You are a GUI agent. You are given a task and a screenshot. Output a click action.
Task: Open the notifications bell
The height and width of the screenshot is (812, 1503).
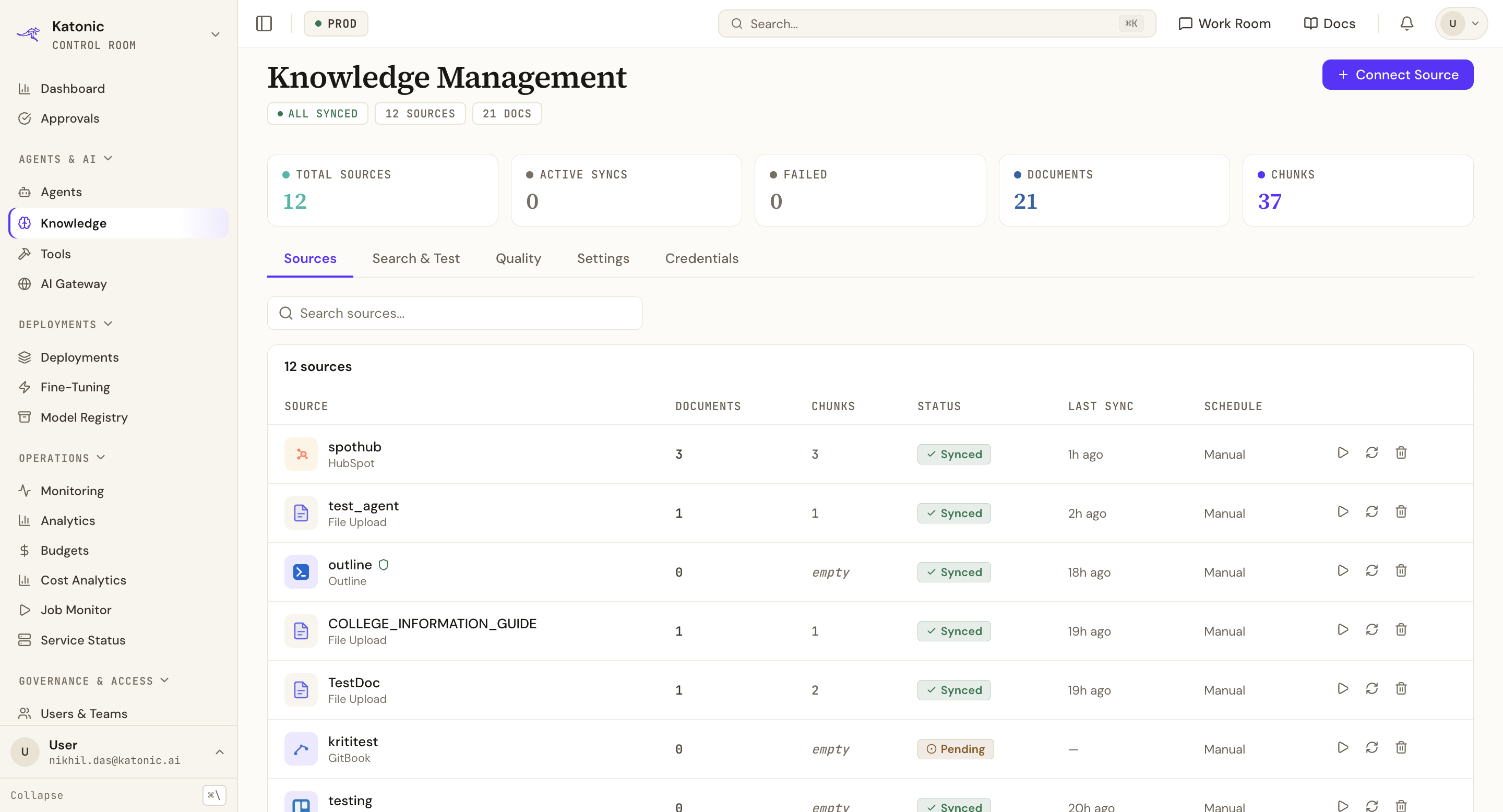pos(1407,23)
